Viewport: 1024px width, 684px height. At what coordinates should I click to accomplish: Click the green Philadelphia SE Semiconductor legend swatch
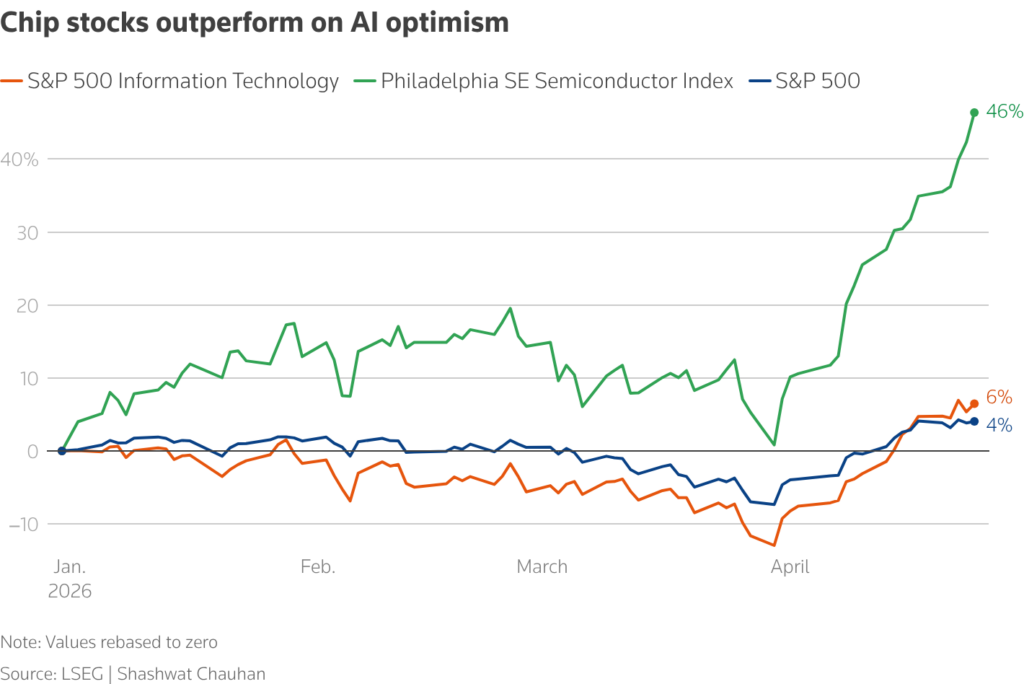[364, 81]
